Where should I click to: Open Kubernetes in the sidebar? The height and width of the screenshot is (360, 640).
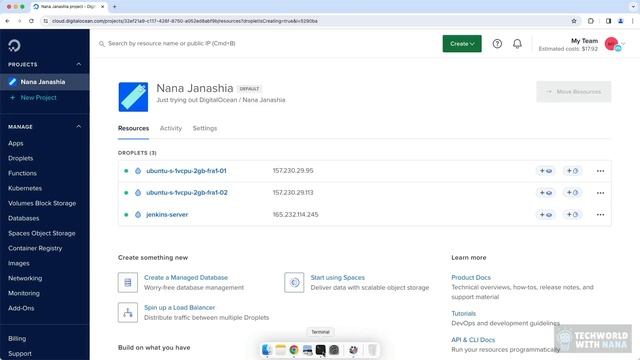(25, 189)
